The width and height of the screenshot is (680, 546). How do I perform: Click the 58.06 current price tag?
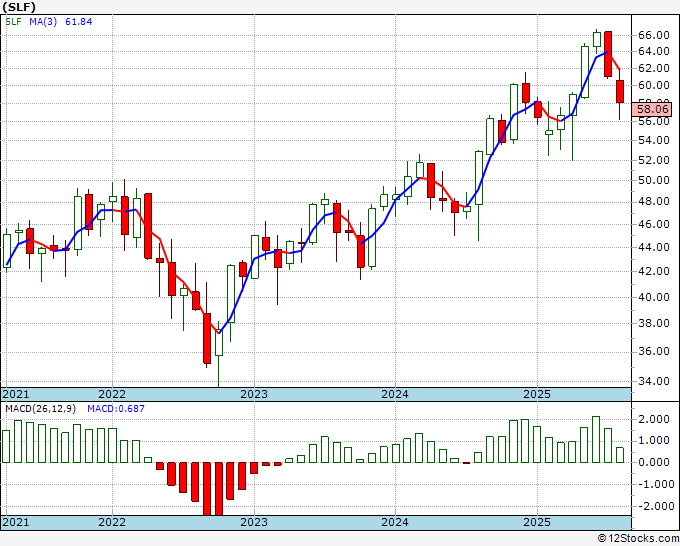[652, 109]
